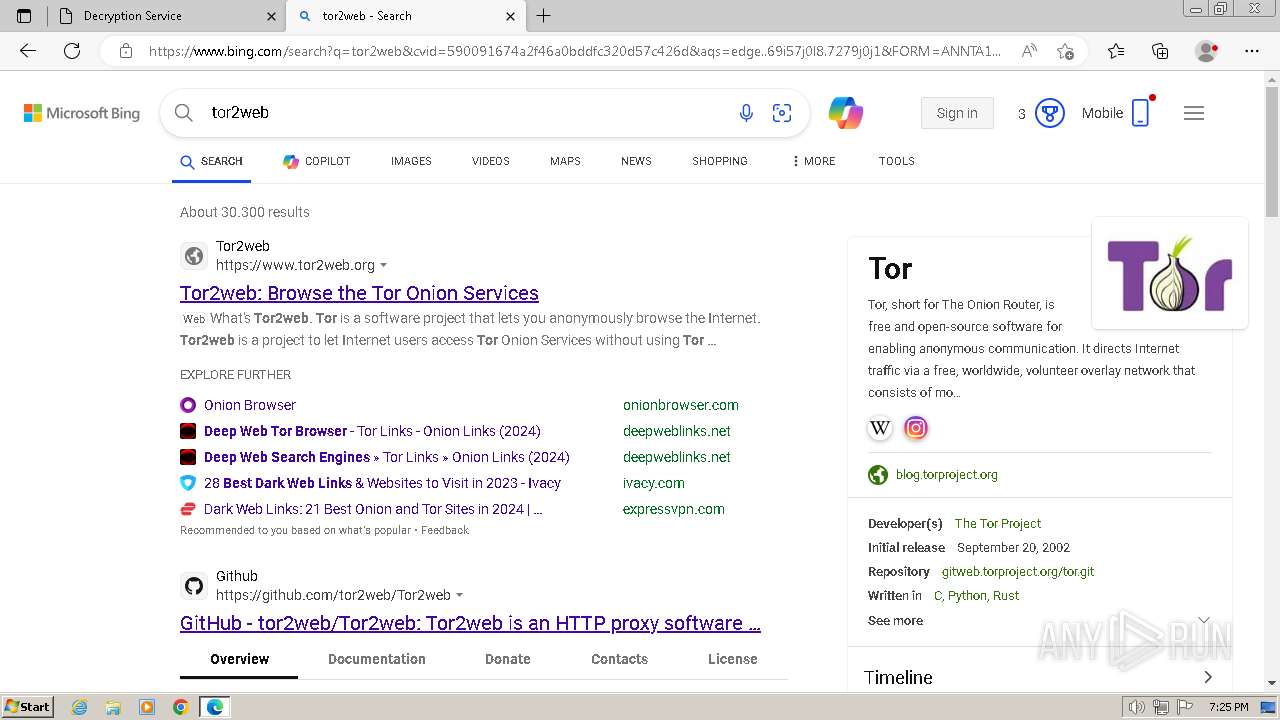1280x720 pixels.
Task: Click The Tor Project developer link
Action: click(998, 523)
